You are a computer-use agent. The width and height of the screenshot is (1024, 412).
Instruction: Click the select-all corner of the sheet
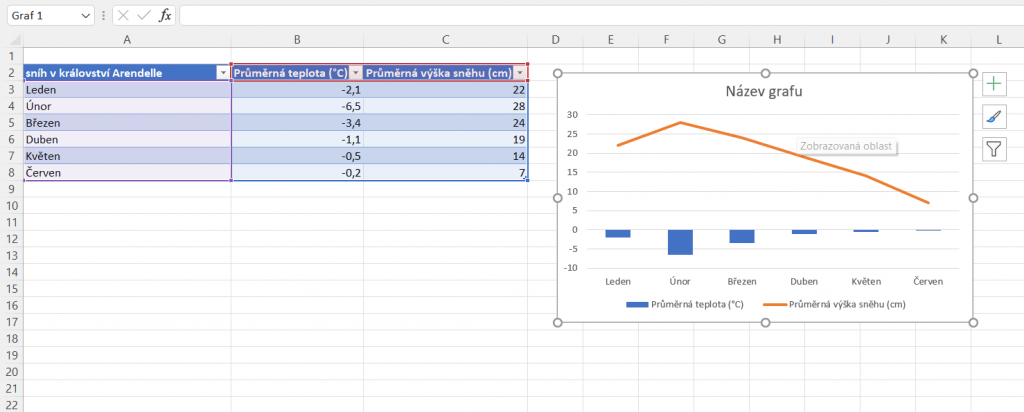(11, 39)
